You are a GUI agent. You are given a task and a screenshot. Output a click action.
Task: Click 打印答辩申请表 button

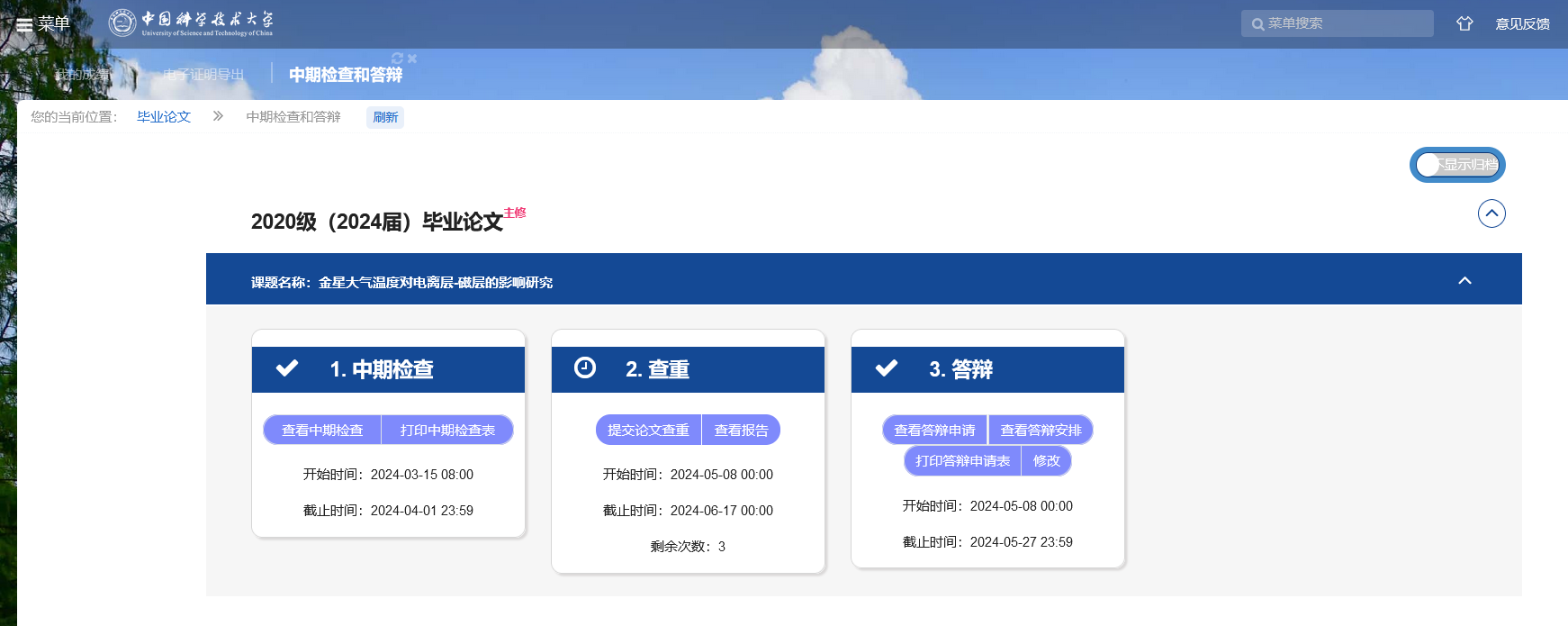[962, 461]
